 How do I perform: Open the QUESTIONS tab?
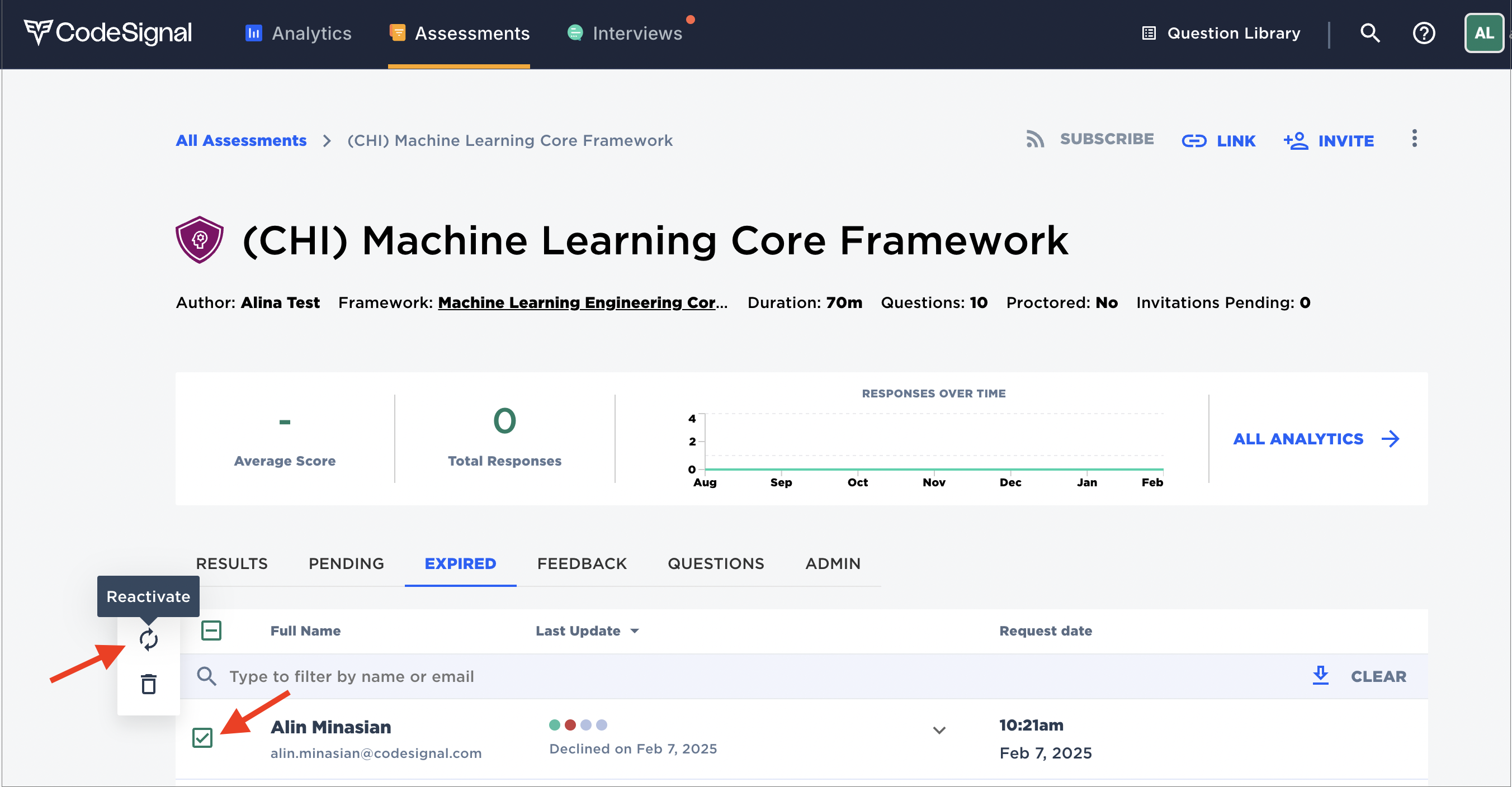pyautogui.click(x=716, y=563)
